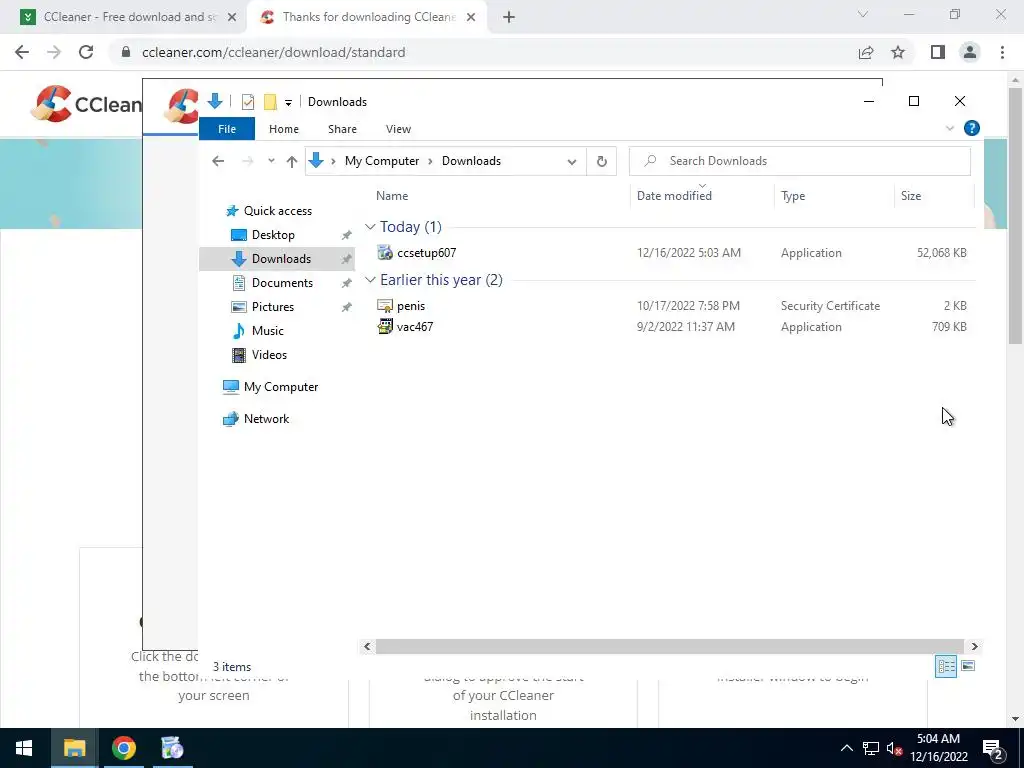Close the Thanks for downloading CCleaner tab

pyautogui.click(x=471, y=17)
